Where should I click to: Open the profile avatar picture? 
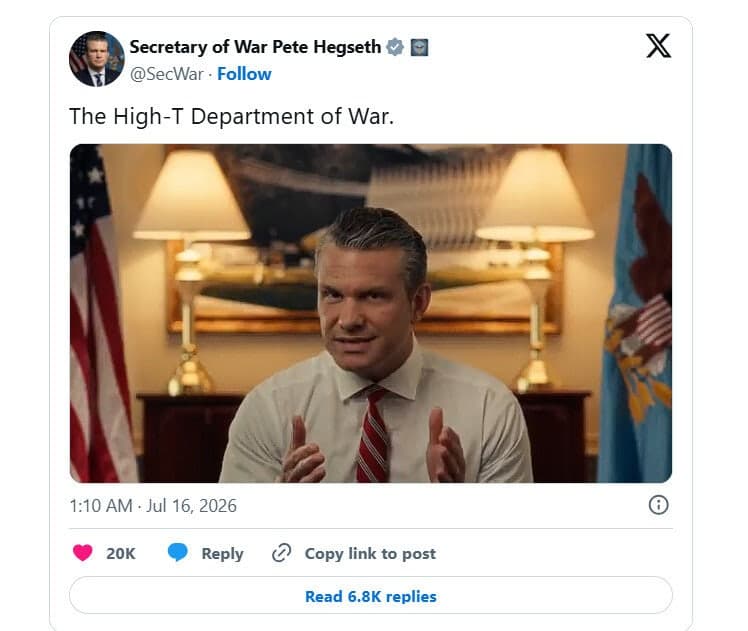(97, 59)
